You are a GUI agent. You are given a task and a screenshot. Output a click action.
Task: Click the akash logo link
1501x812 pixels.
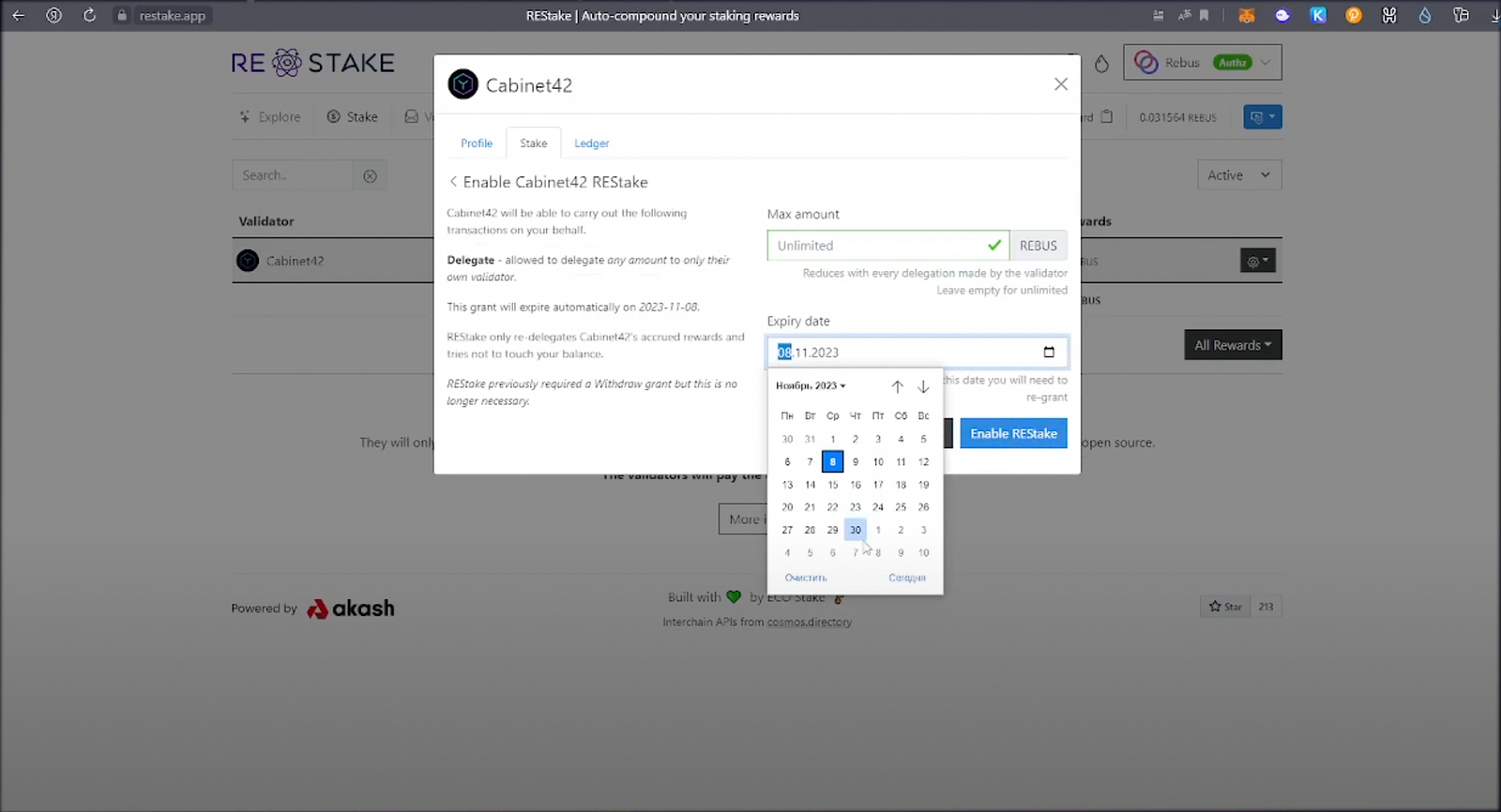[x=351, y=609]
